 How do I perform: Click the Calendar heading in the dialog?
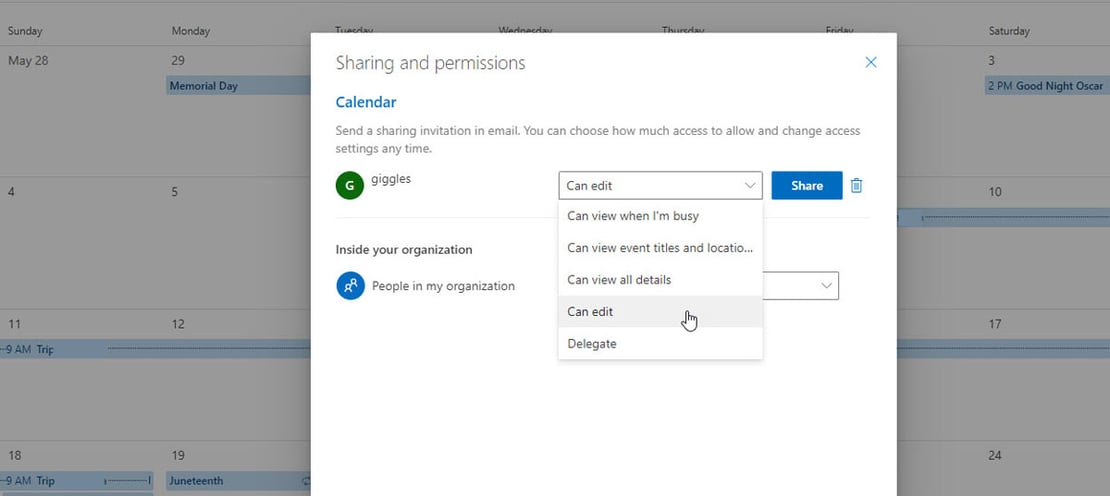pyautogui.click(x=366, y=102)
